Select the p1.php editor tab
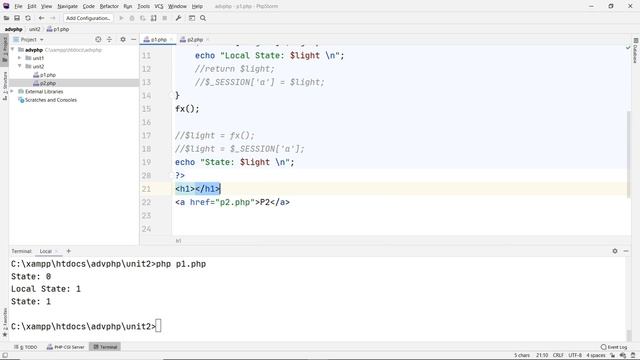640x360 pixels. 158,40
